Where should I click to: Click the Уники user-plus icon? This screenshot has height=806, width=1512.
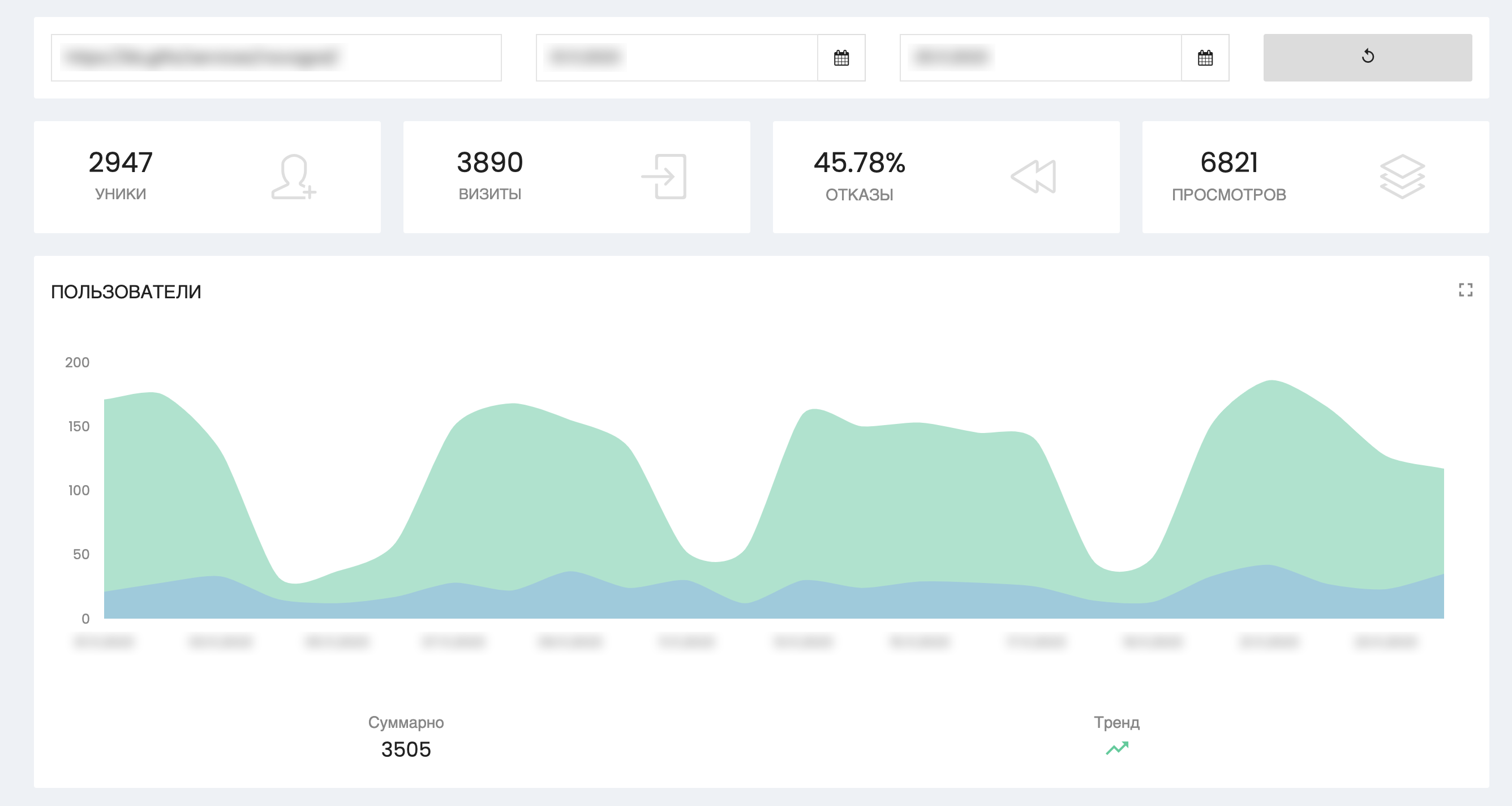point(294,177)
